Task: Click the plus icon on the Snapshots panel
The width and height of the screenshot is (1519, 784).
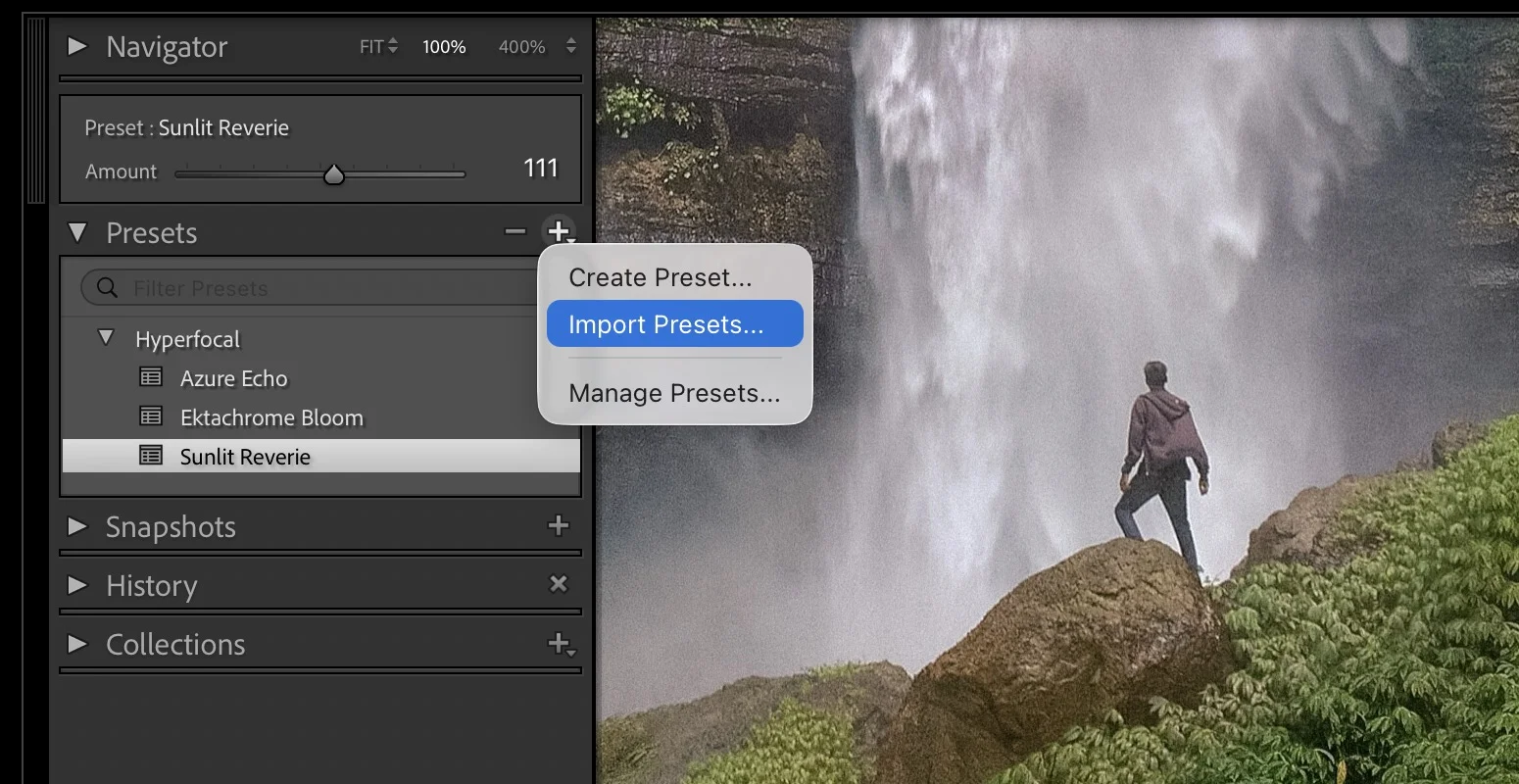Action: click(x=558, y=526)
